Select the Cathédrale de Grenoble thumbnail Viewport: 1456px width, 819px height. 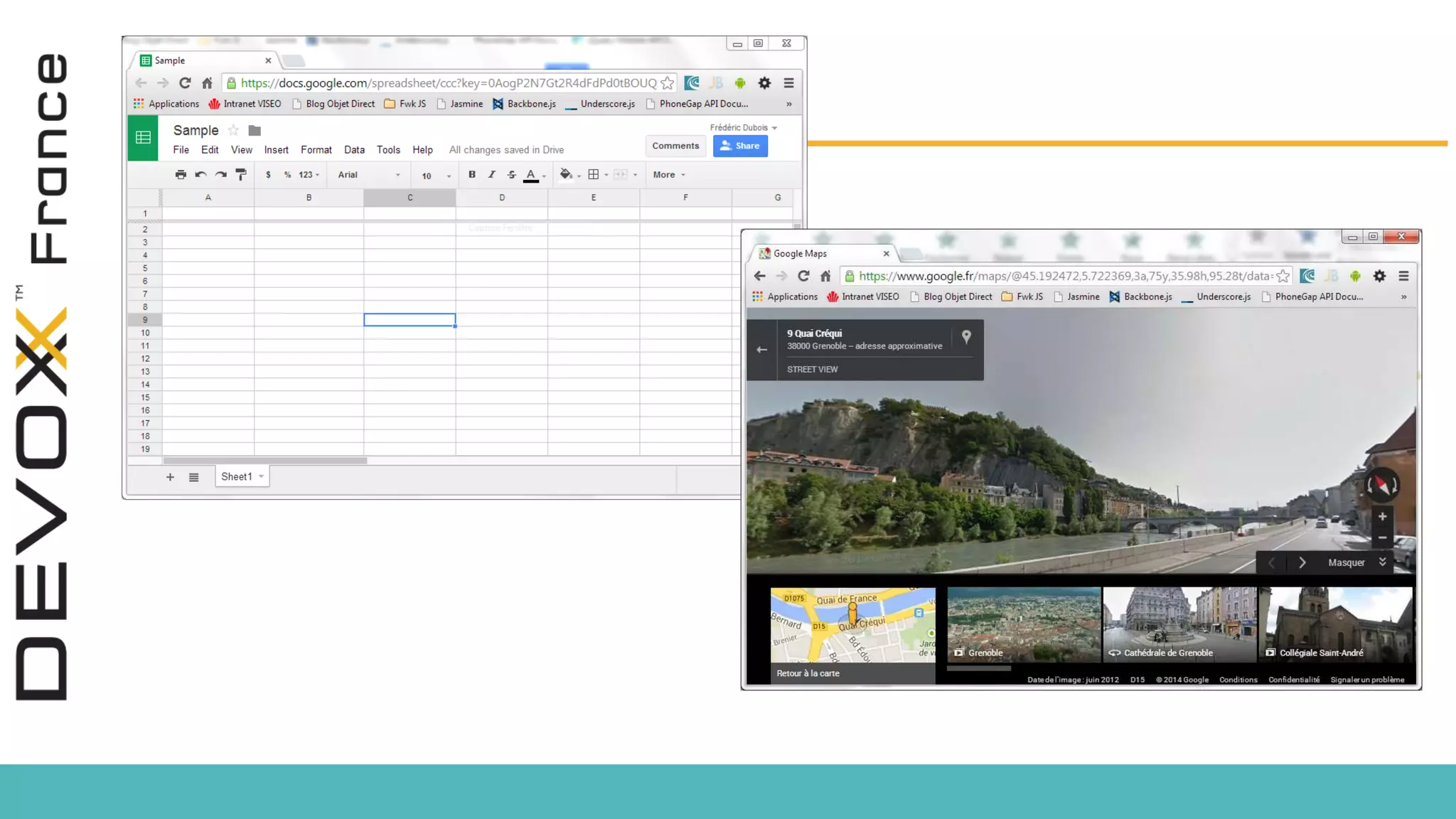(x=1179, y=623)
